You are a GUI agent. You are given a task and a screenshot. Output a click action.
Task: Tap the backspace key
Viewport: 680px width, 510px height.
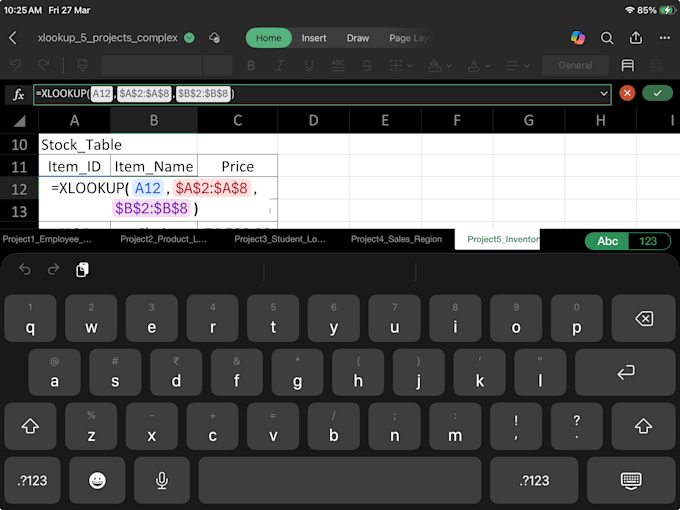click(x=644, y=319)
